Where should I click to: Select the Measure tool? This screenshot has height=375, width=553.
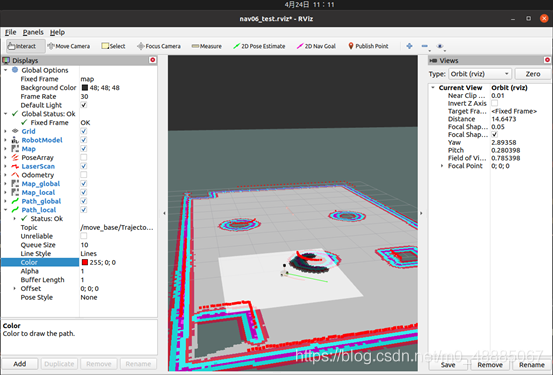(207, 46)
